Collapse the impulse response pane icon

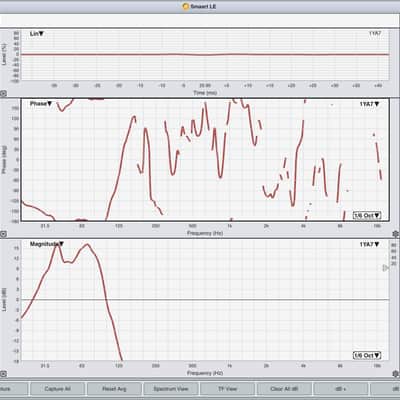3,94
